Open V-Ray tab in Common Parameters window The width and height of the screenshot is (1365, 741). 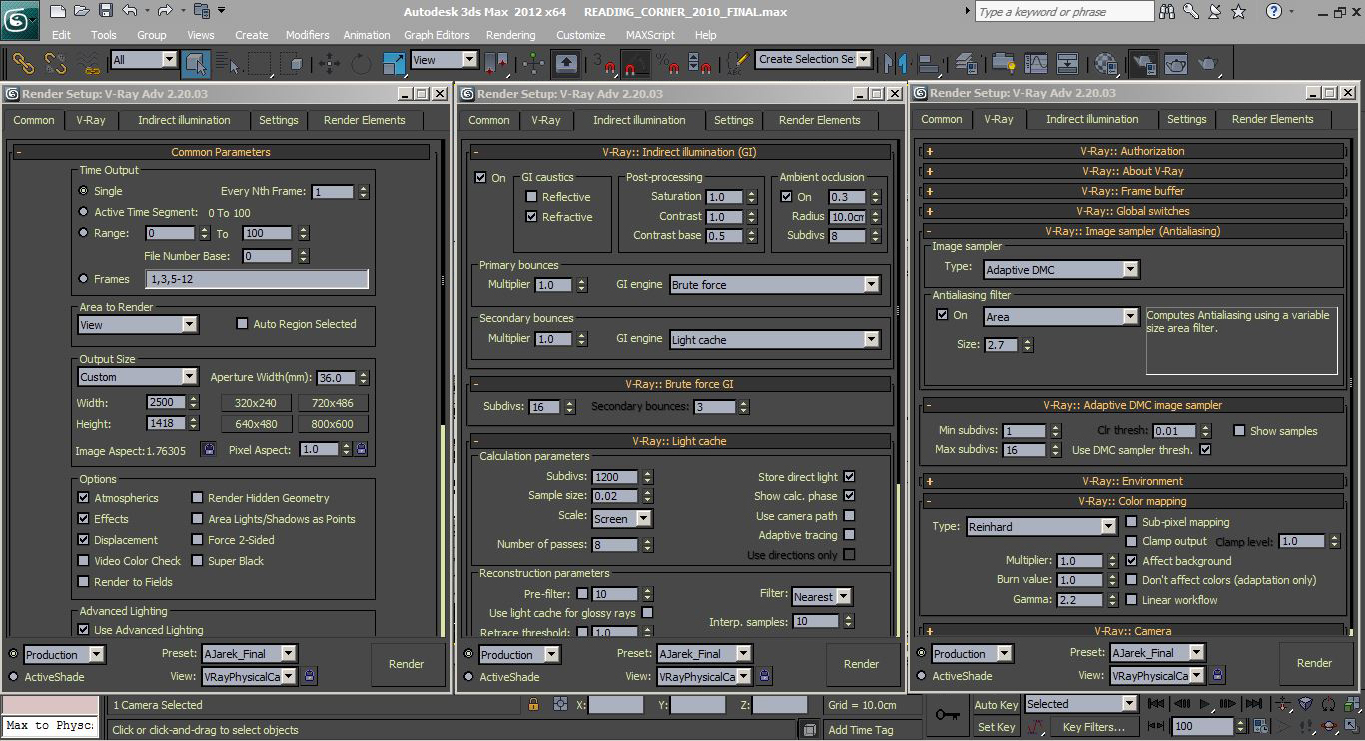(x=91, y=120)
